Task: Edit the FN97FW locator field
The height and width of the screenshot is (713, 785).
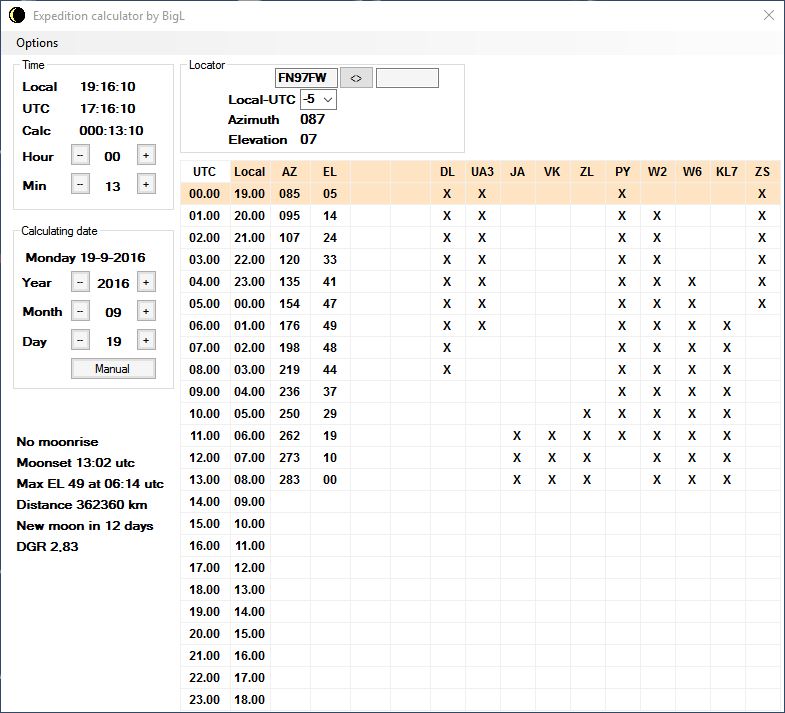Action: tap(306, 78)
